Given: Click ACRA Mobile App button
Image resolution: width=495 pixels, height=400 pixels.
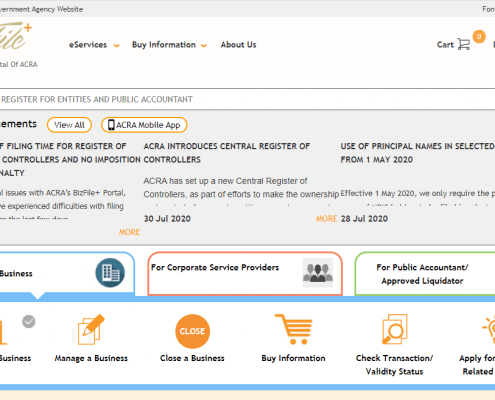Looking at the screenshot, I should pyautogui.click(x=144, y=125).
